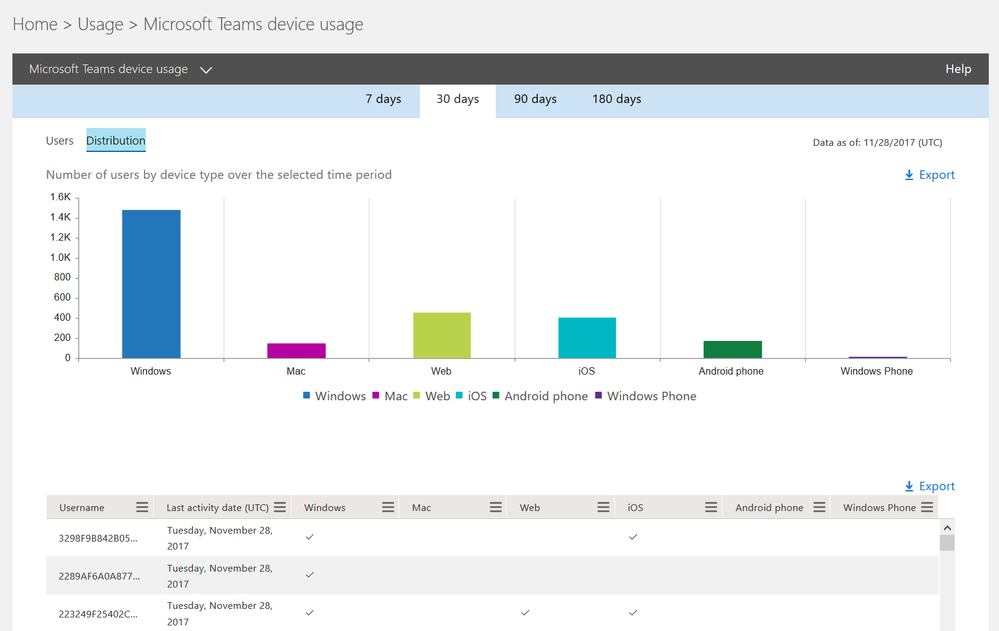The image size is (999, 631).
Task: Click the green Android phone bar
Action: (733, 349)
